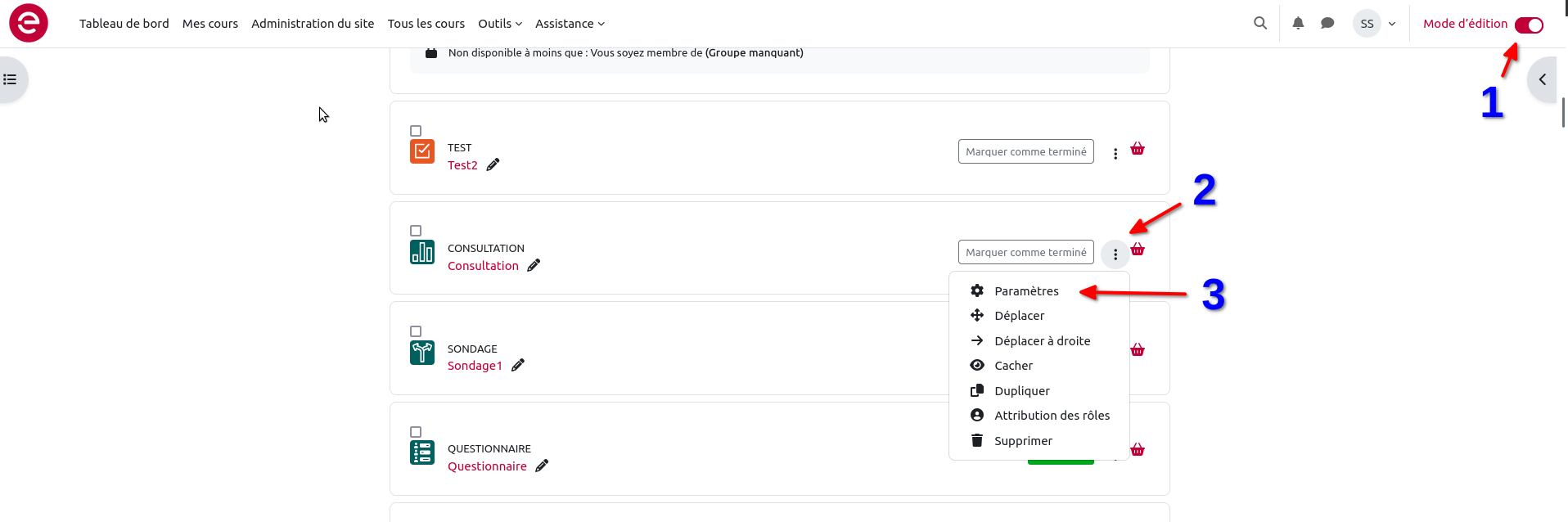This screenshot has width=1568, height=522.
Task: Turn off the Mode d'édition switch
Action: coord(1529,25)
